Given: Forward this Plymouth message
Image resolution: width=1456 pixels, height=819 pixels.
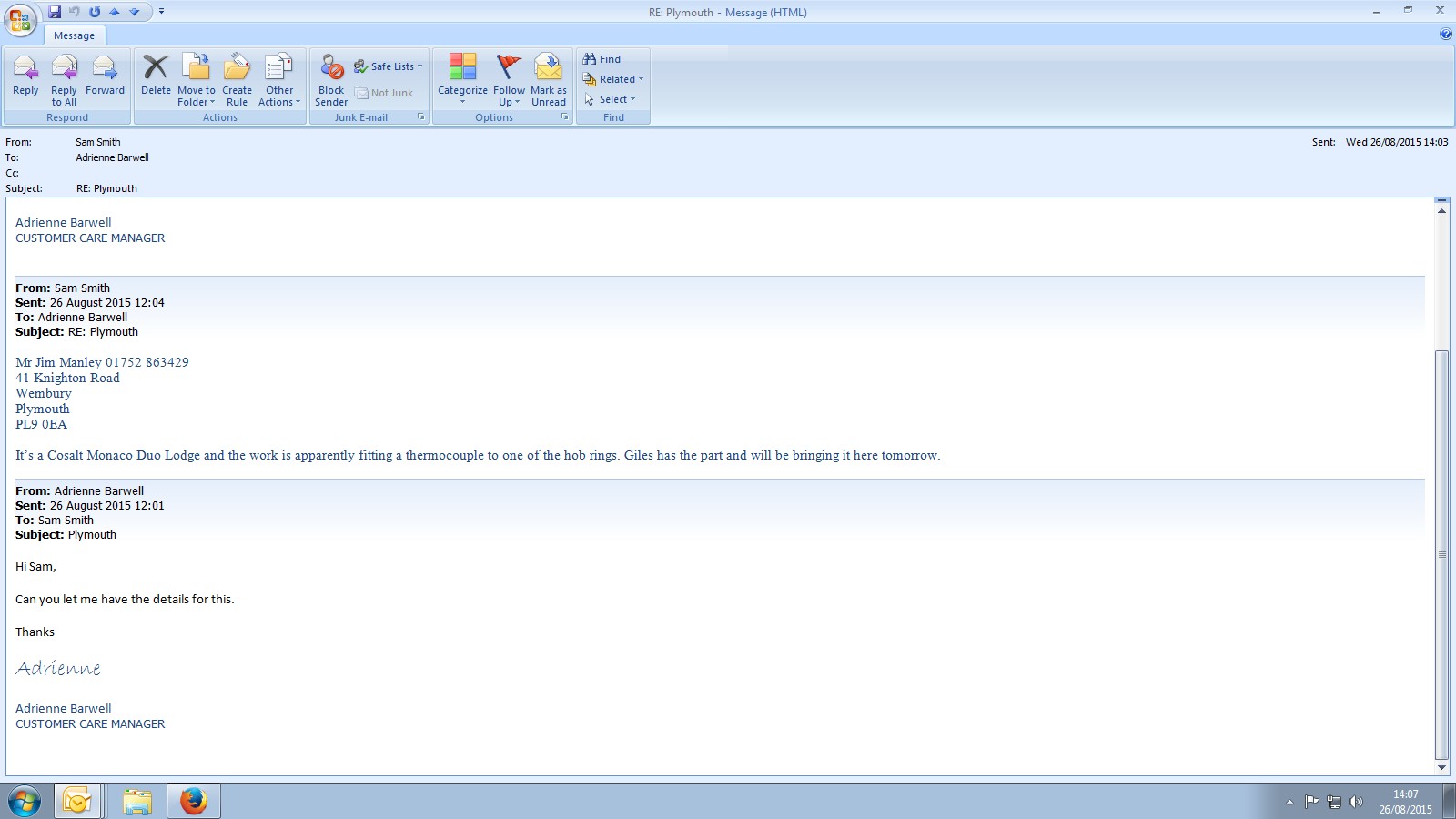Looking at the screenshot, I should [x=105, y=79].
